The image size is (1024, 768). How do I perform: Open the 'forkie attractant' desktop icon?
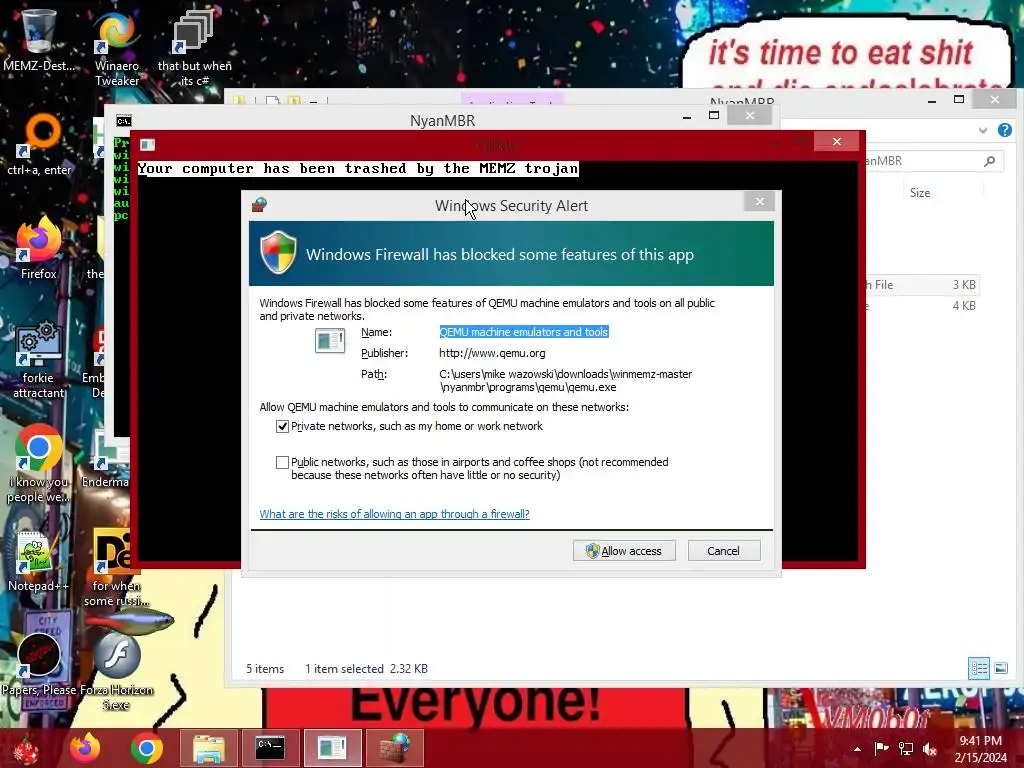(39, 359)
